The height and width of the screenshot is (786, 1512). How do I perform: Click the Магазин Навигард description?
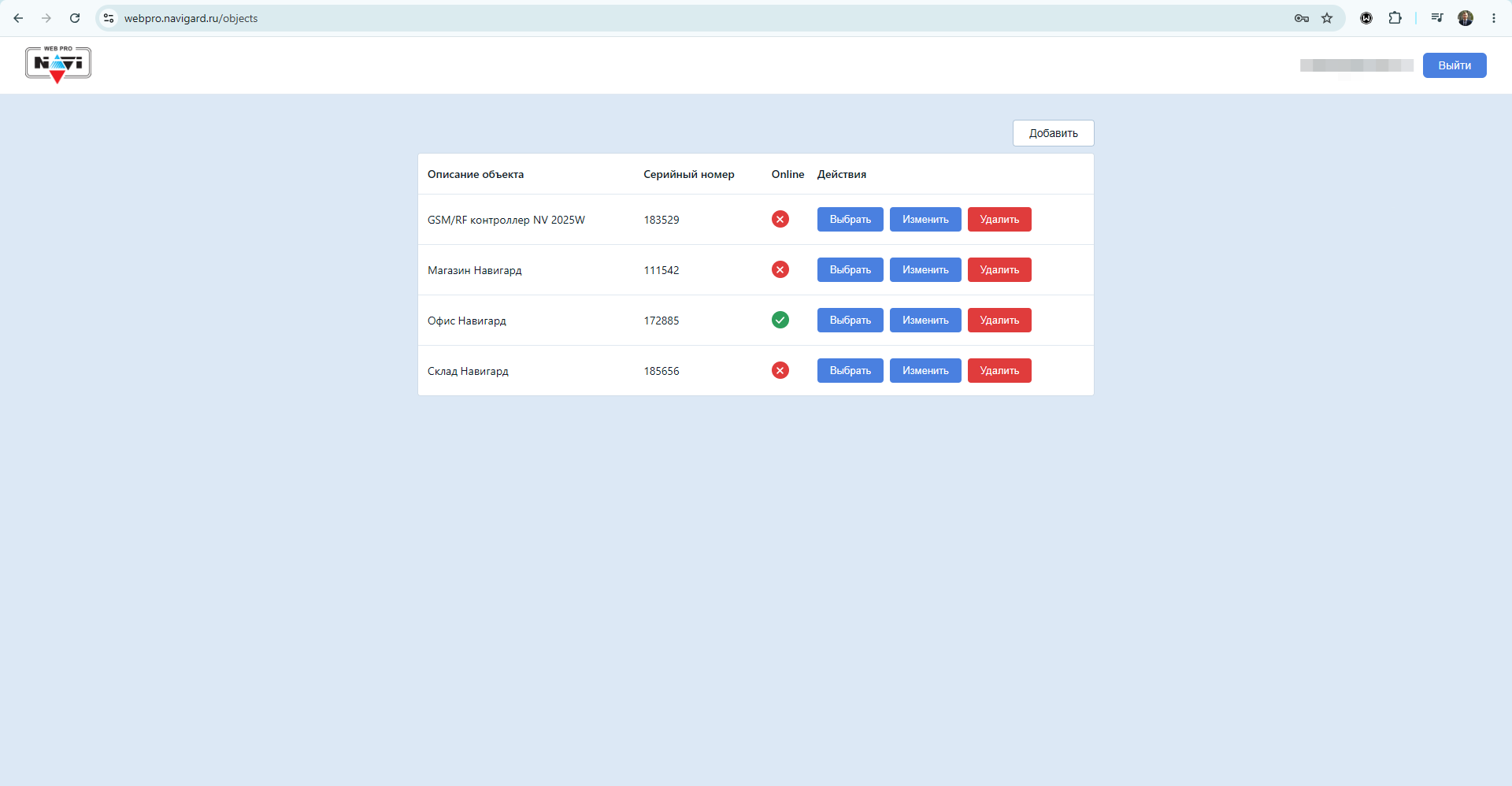tap(475, 270)
